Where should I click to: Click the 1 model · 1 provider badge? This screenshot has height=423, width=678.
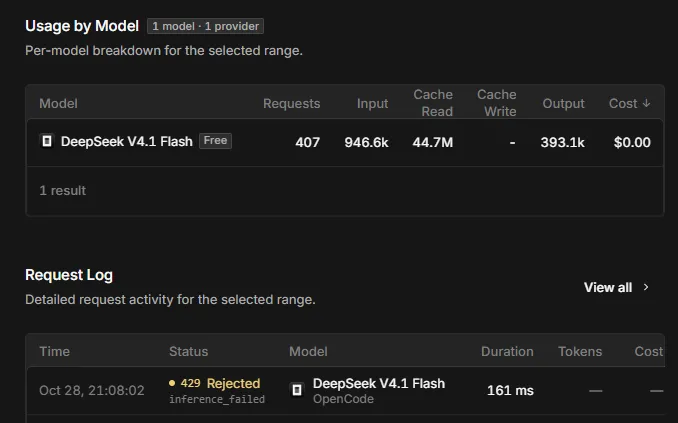pos(205,26)
